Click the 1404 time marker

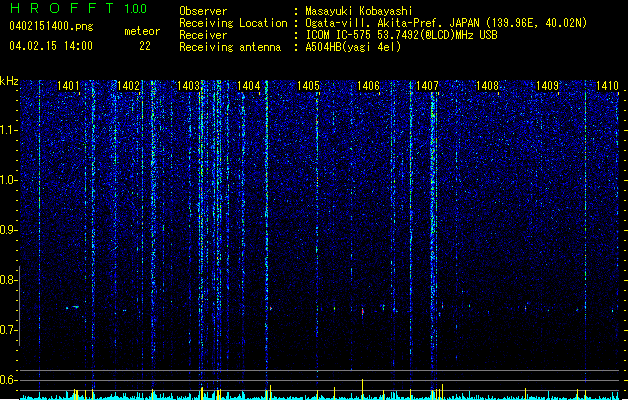[x=248, y=86]
